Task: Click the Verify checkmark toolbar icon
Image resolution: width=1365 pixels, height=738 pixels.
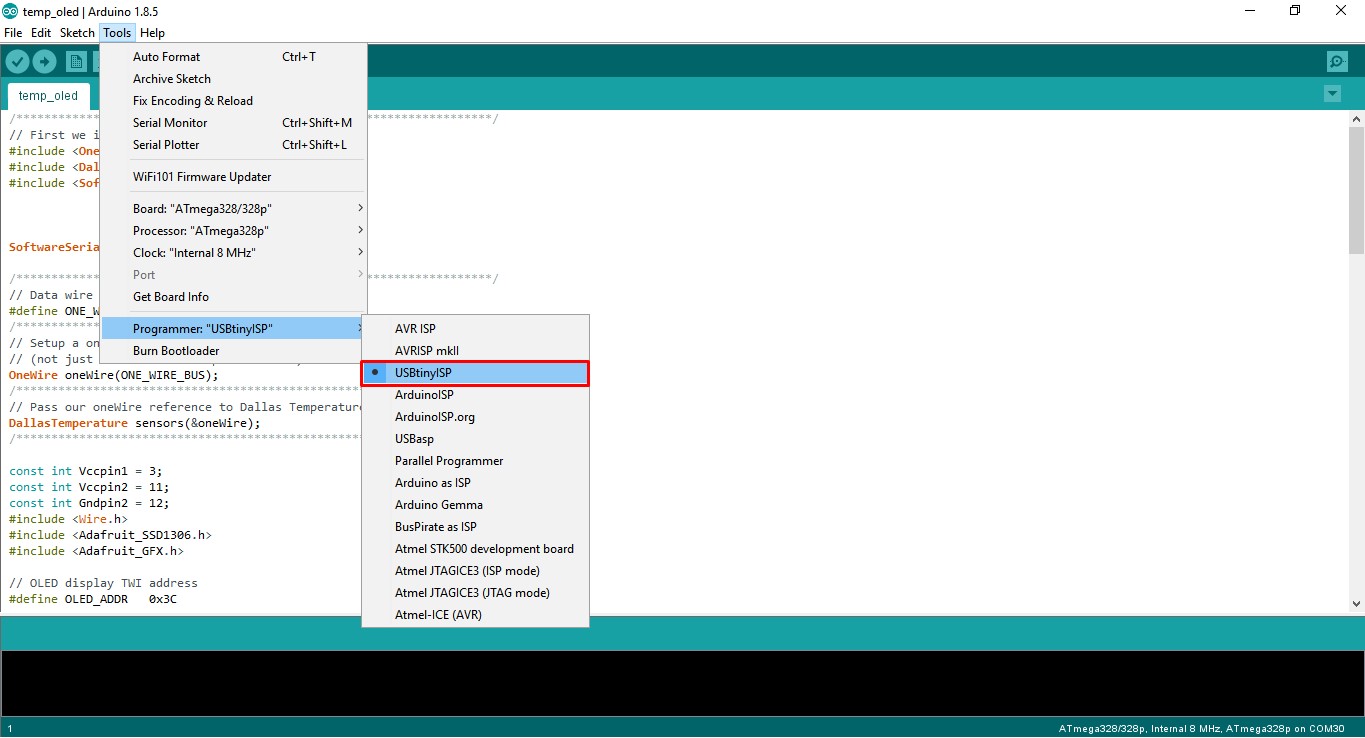Action: coord(18,62)
